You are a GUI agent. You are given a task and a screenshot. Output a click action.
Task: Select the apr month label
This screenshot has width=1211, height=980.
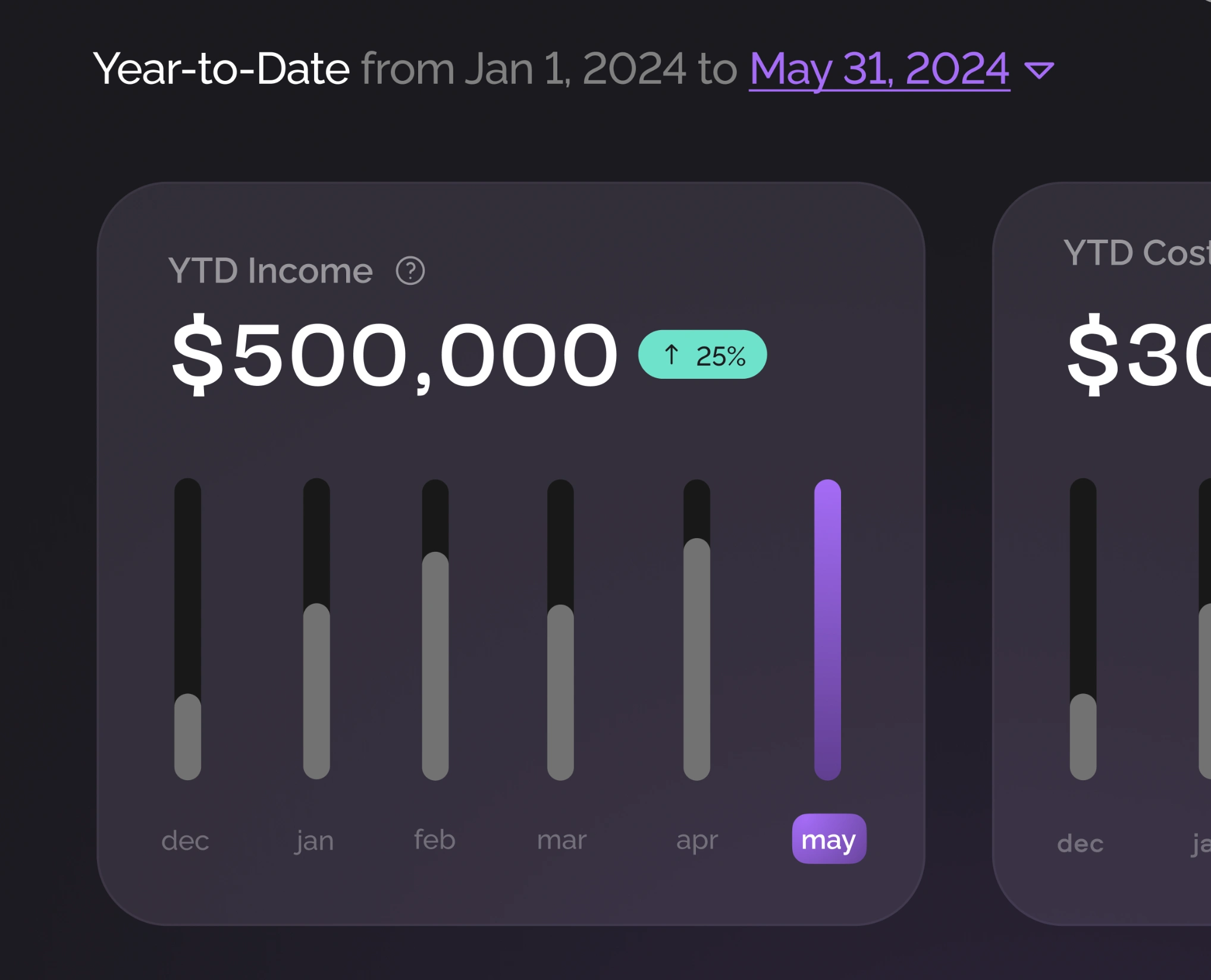tap(697, 840)
